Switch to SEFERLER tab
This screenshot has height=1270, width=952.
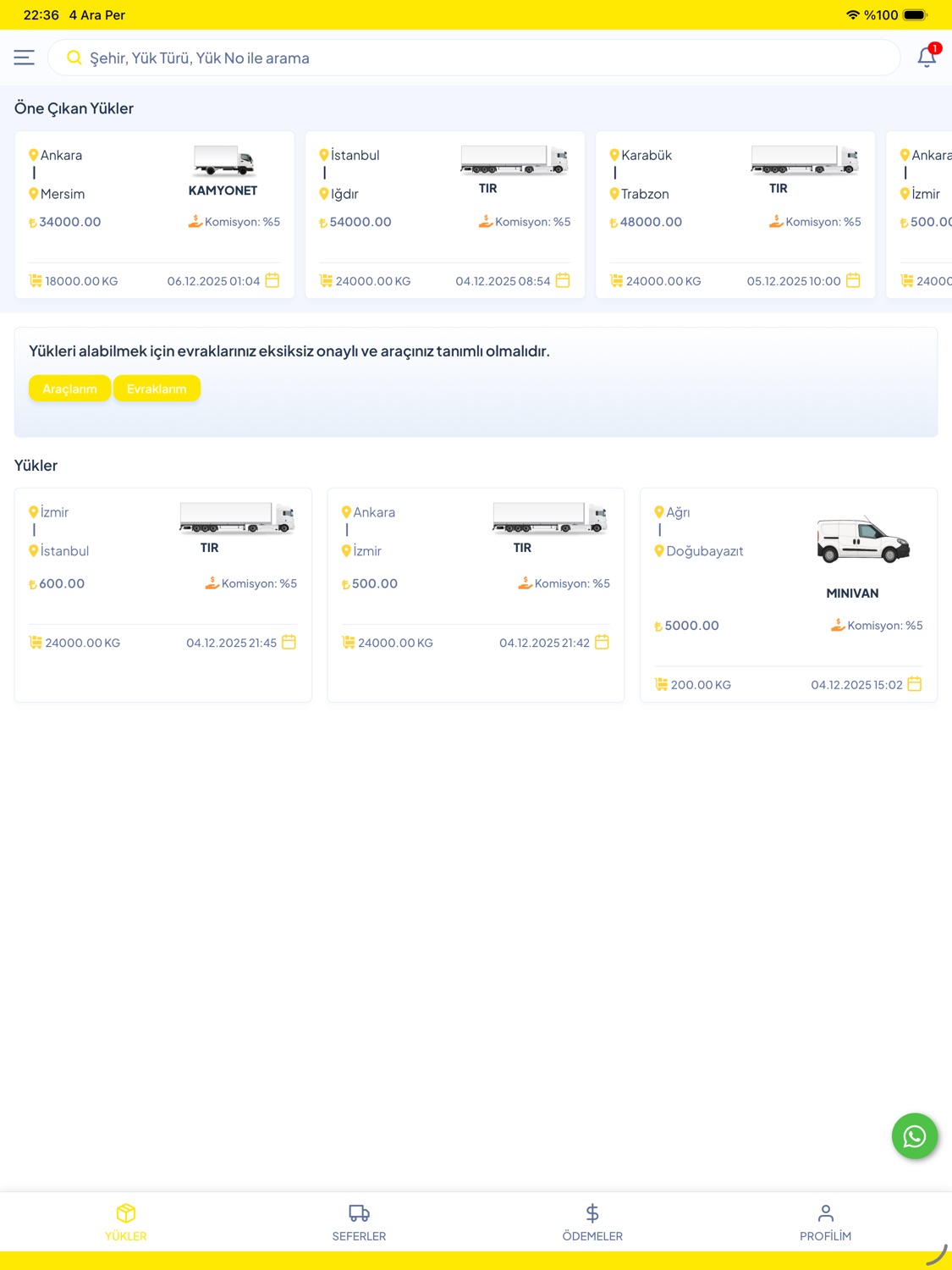click(x=359, y=1223)
